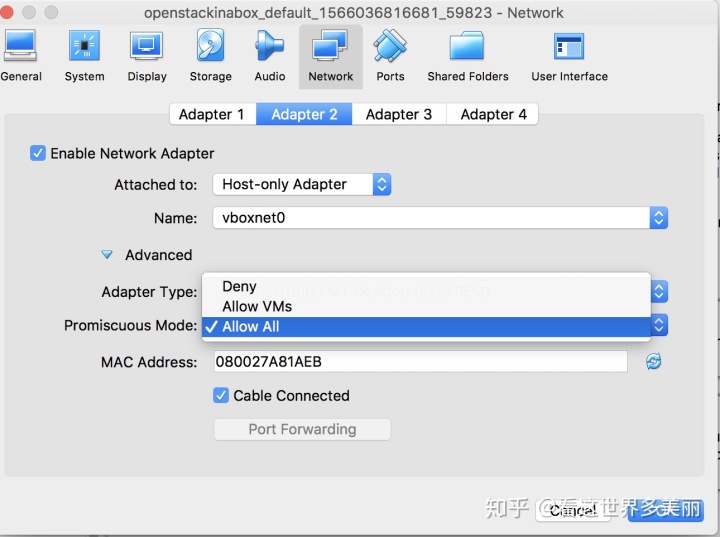Open the Adapter Type dropdown arrows
The height and width of the screenshot is (537, 720).
(x=659, y=291)
